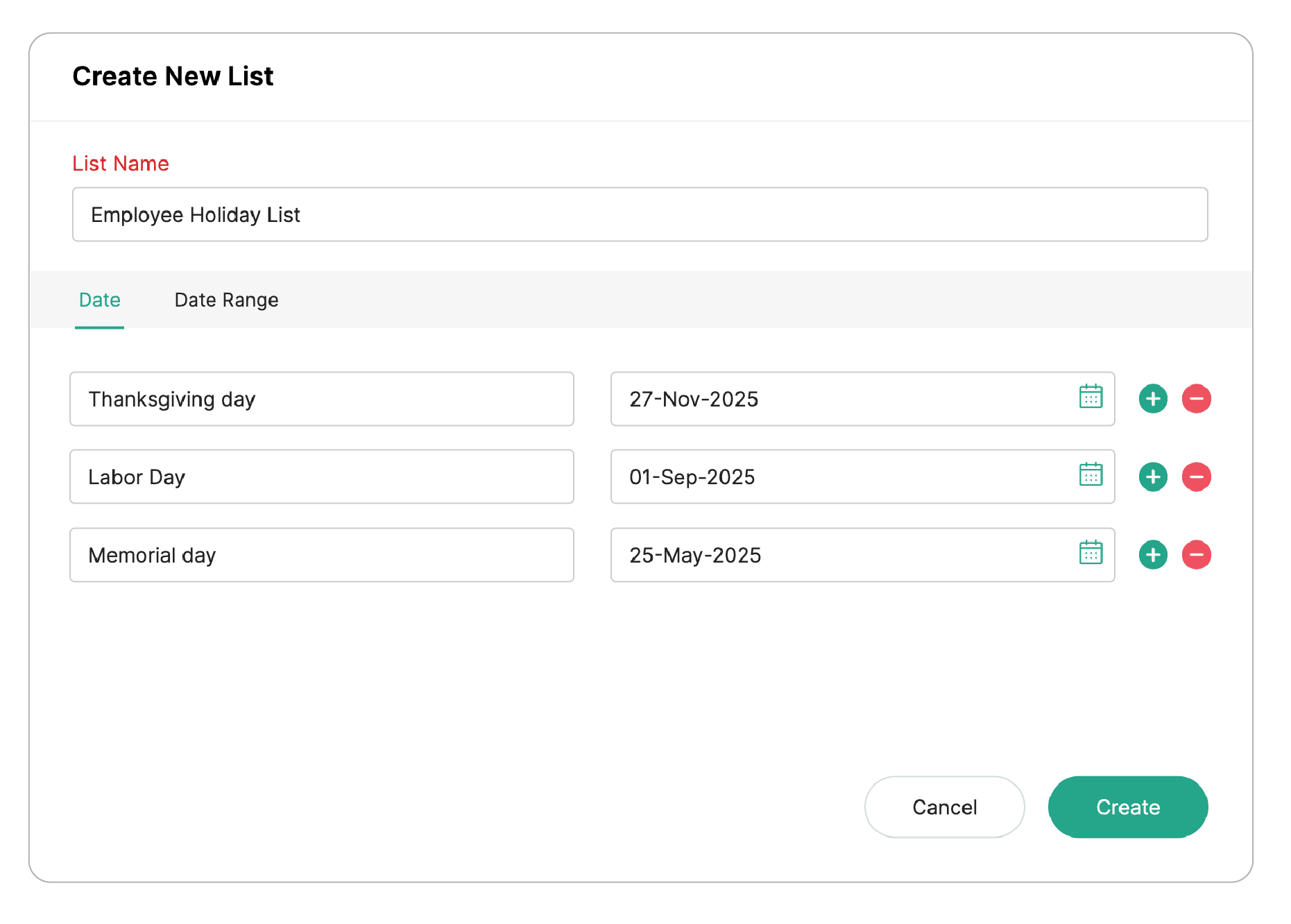The width and height of the screenshot is (1291, 924).
Task: Open calendar picker for Memorial day date
Action: 1091,553
